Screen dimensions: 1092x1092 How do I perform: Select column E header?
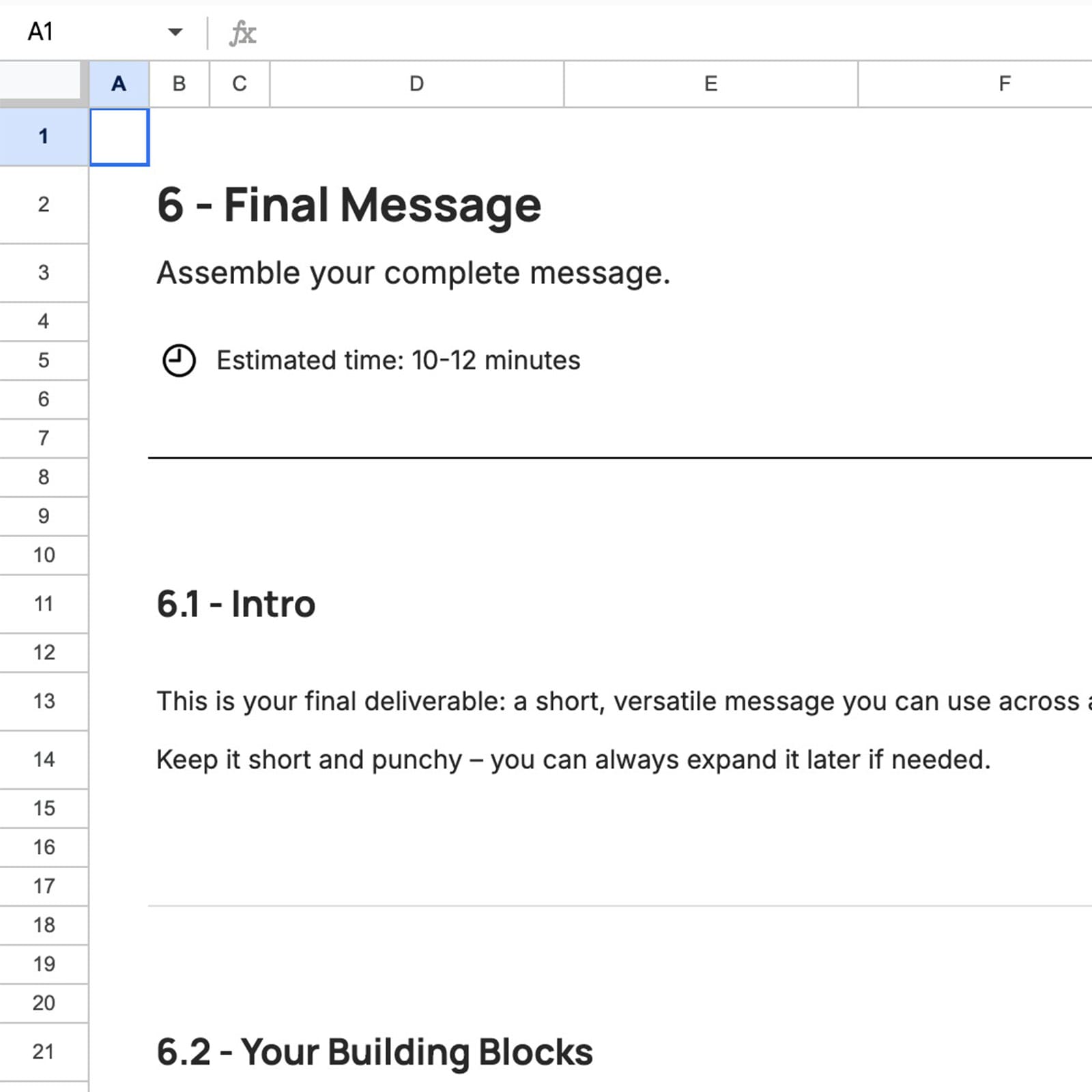710,83
